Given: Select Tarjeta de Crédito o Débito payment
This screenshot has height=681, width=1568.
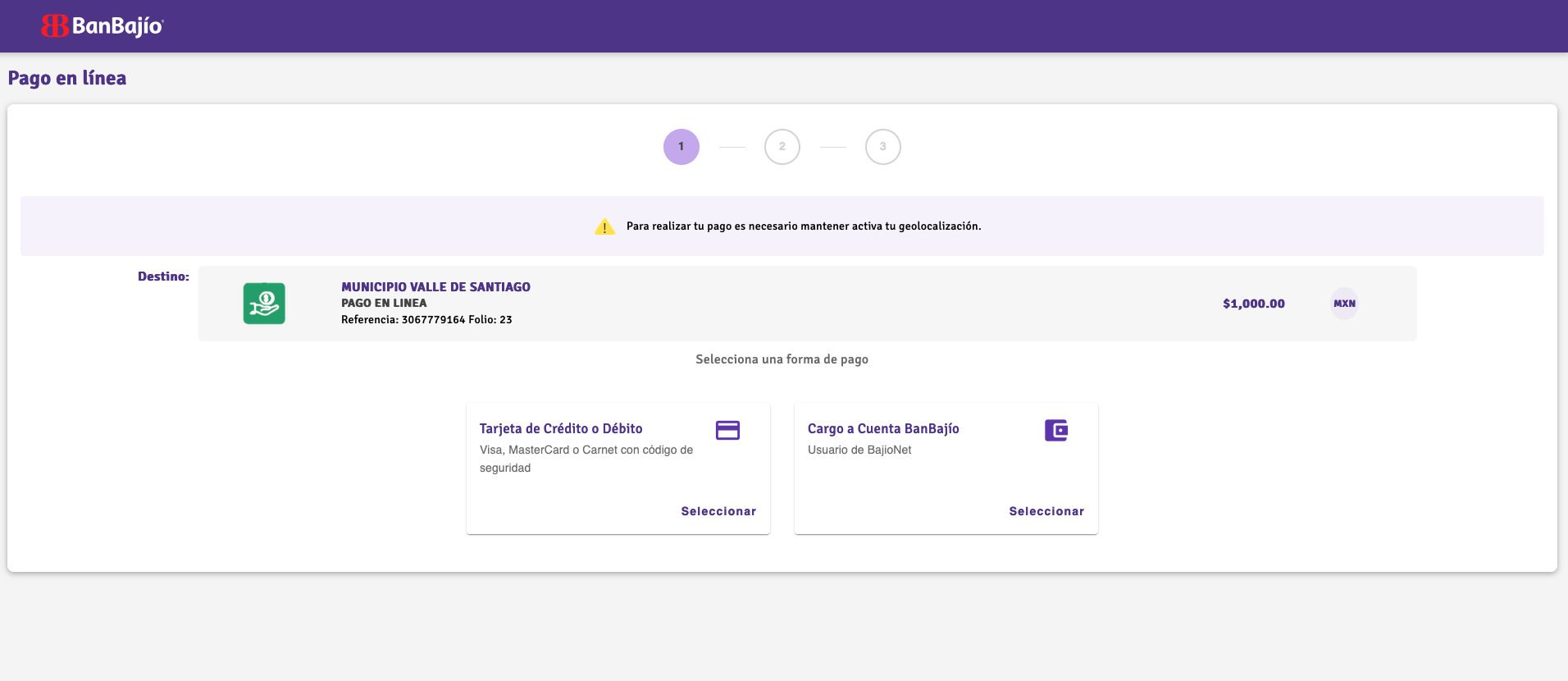Looking at the screenshot, I should point(718,511).
